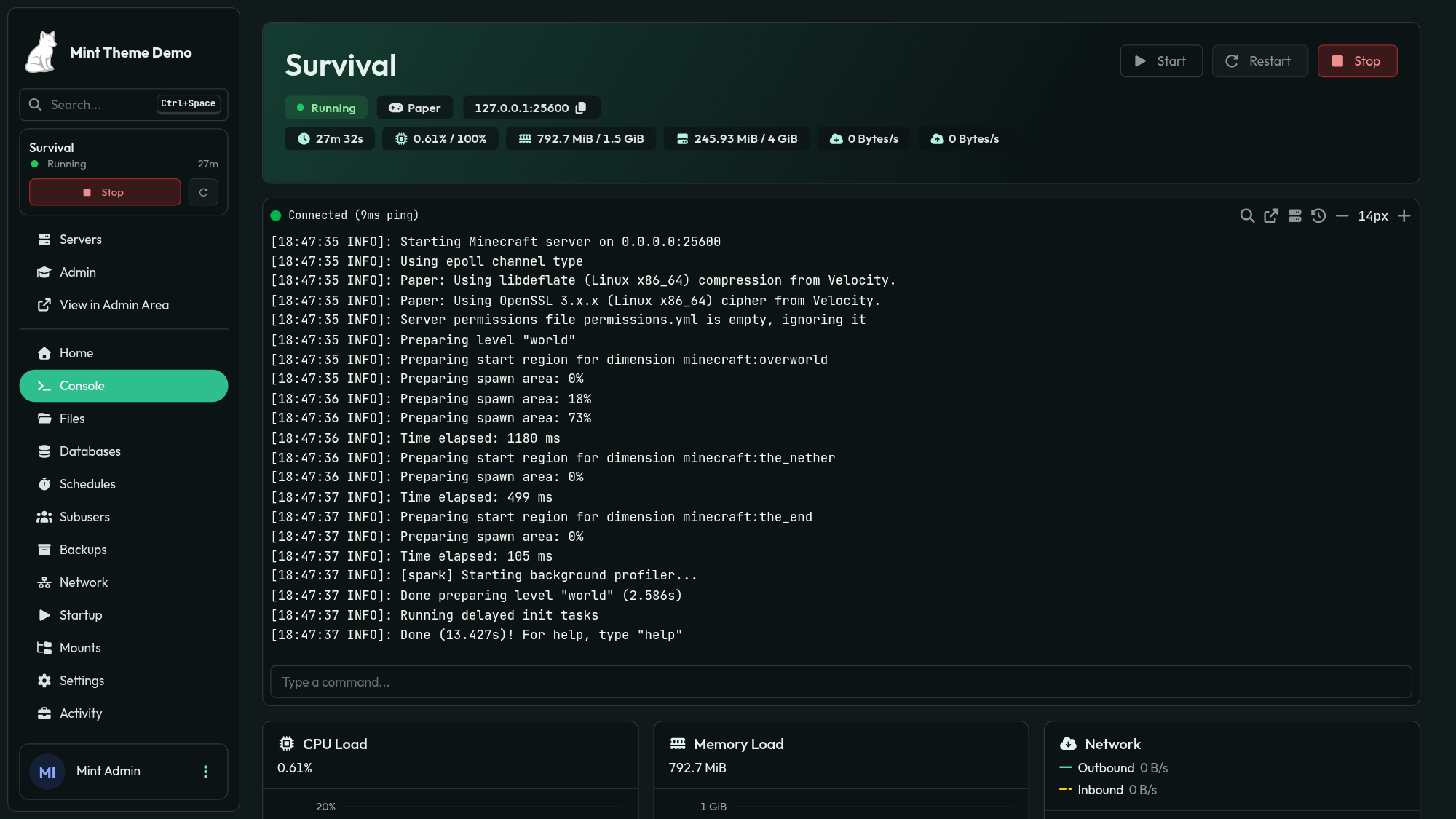Open the Schedules page

(x=123, y=484)
